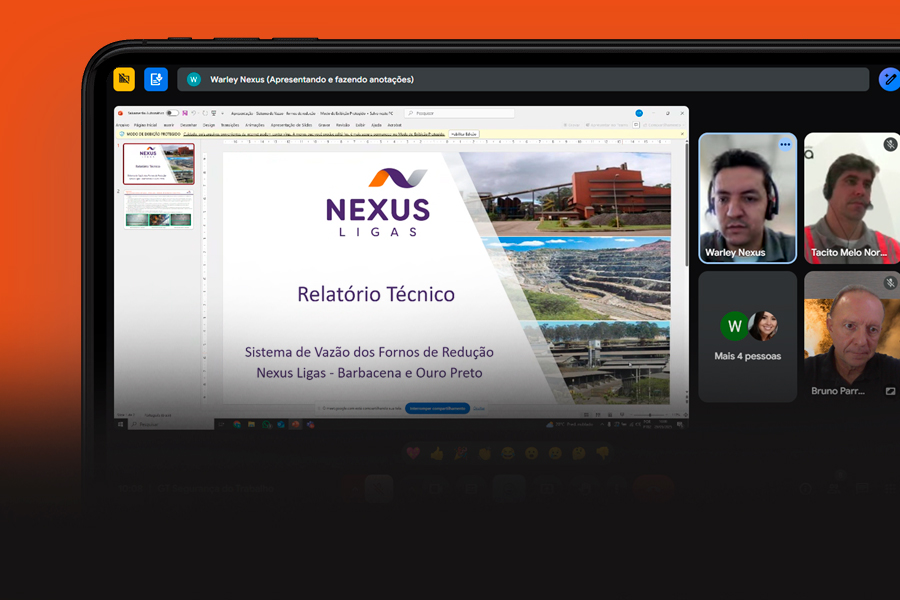Close the protected view yellow message bar

click(x=682, y=134)
